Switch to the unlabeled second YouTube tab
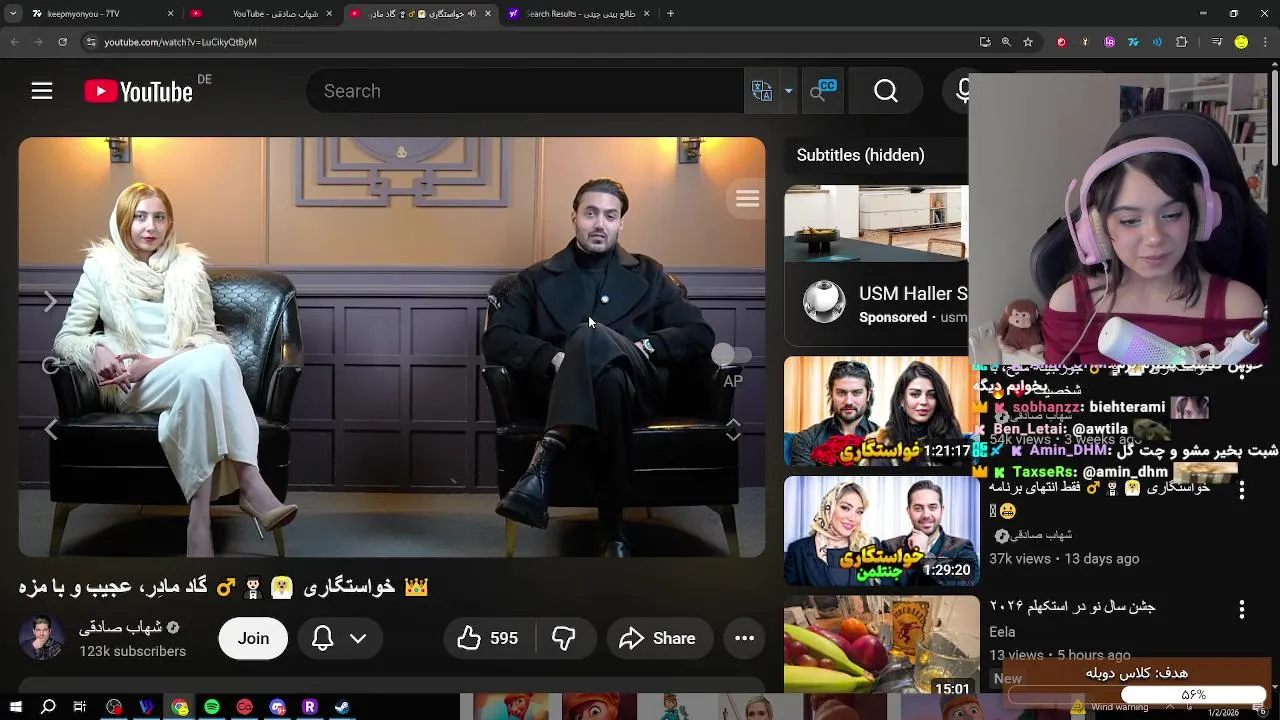This screenshot has width=1280, height=720. coord(196,14)
